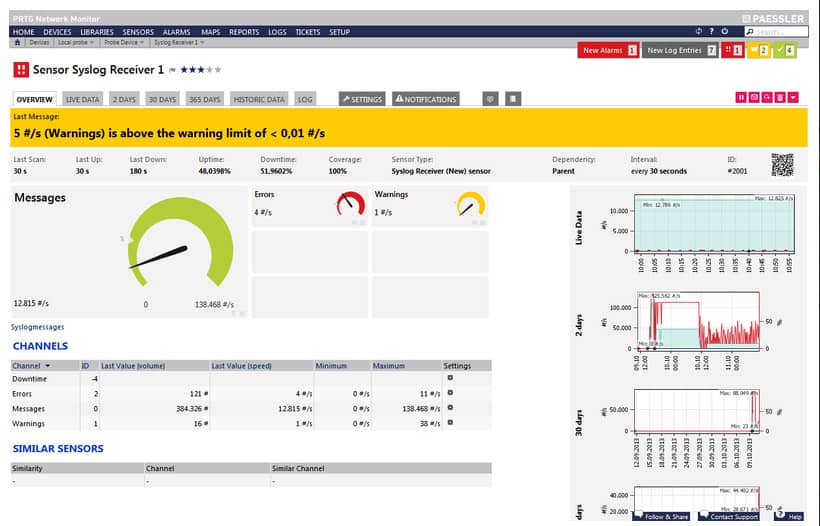Open the SETUP menu

[339, 32]
